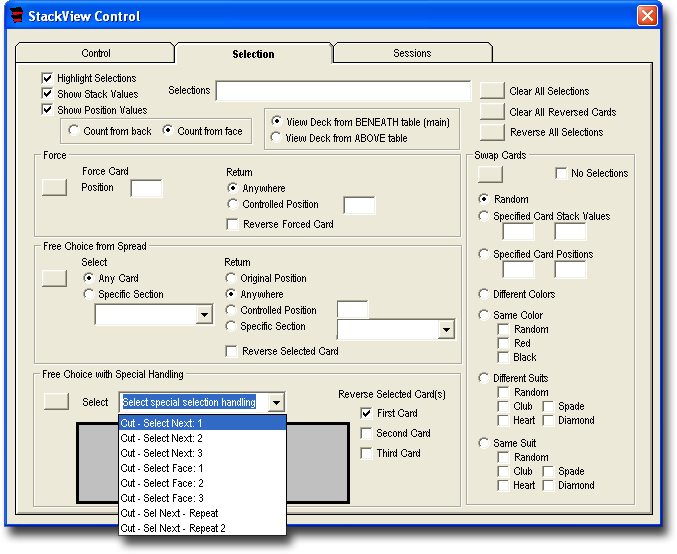Select Specified Card Stack Values option

tap(484, 215)
